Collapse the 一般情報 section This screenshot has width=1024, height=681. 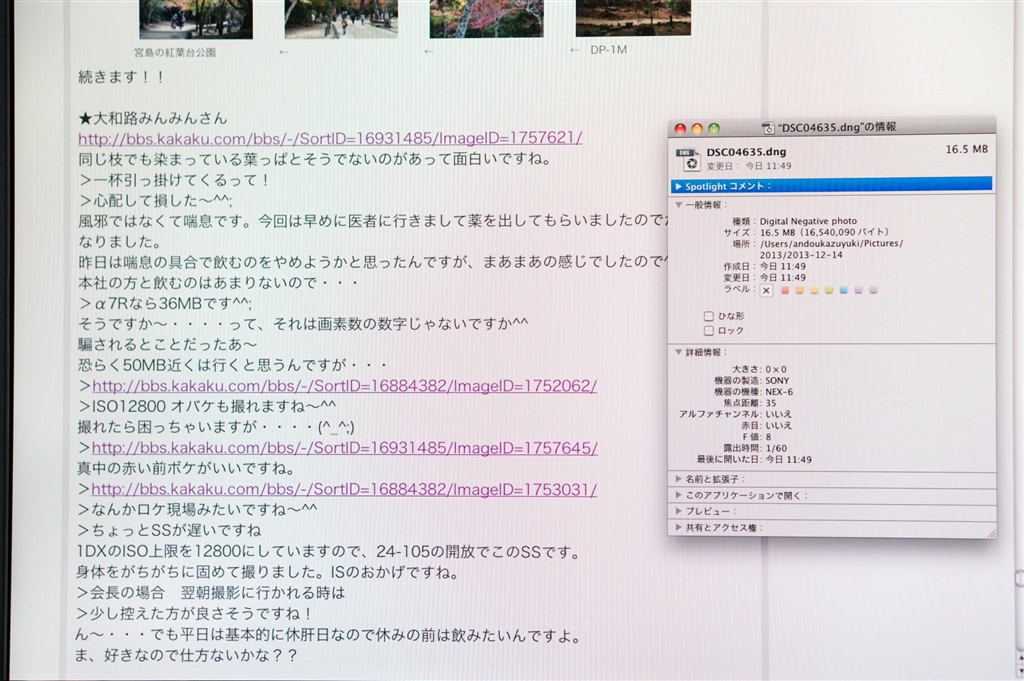coord(679,204)
